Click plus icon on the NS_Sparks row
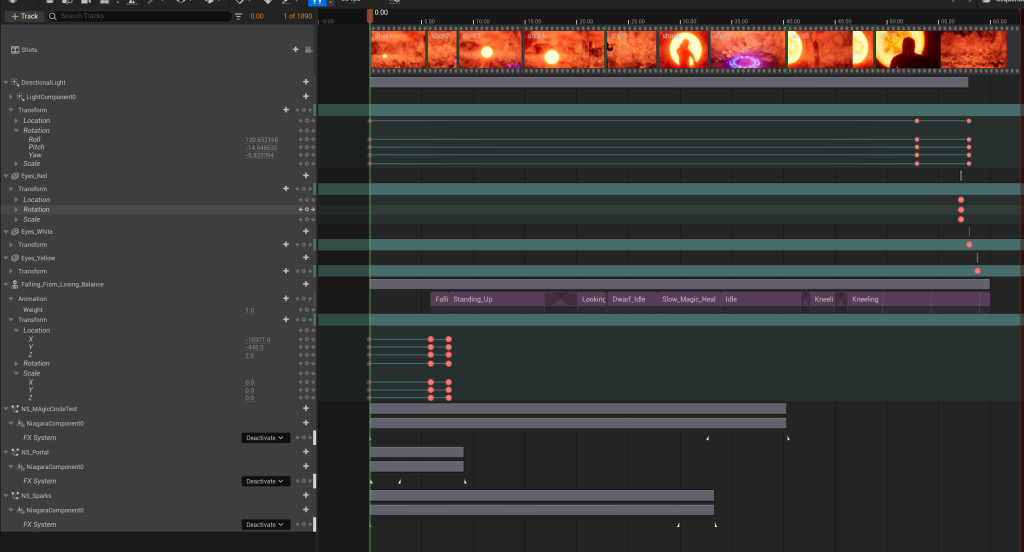This screenshot has width=1024, height=552. (x=306, y=495)
